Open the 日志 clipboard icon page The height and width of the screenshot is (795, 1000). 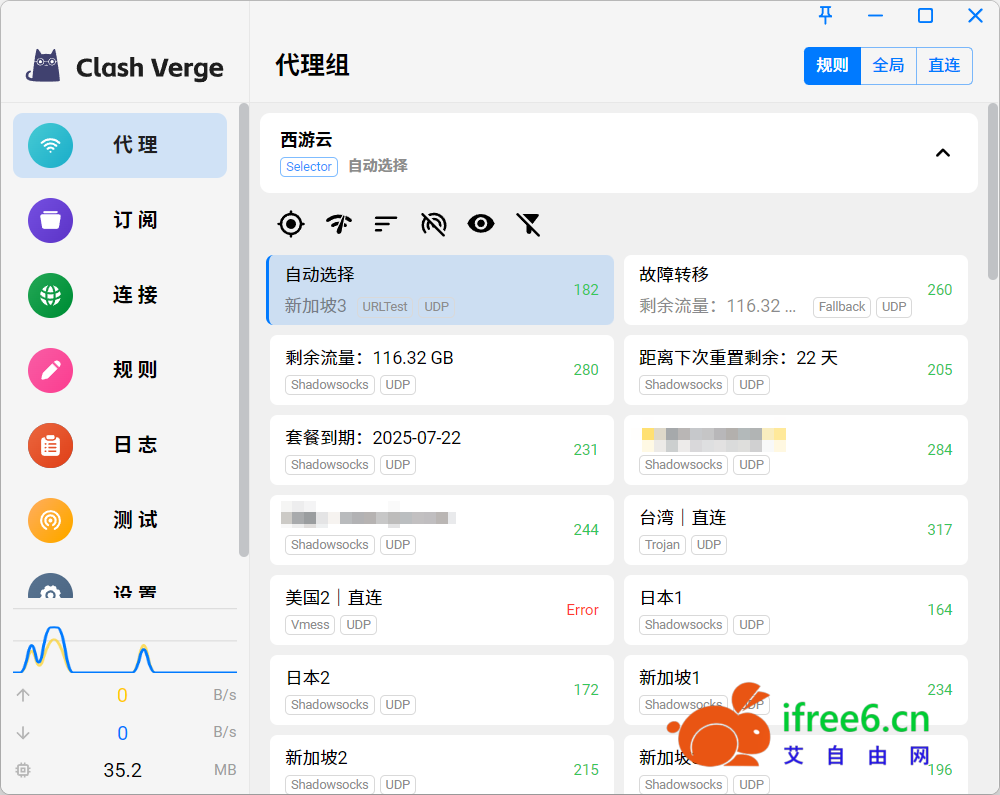point(50,445)
